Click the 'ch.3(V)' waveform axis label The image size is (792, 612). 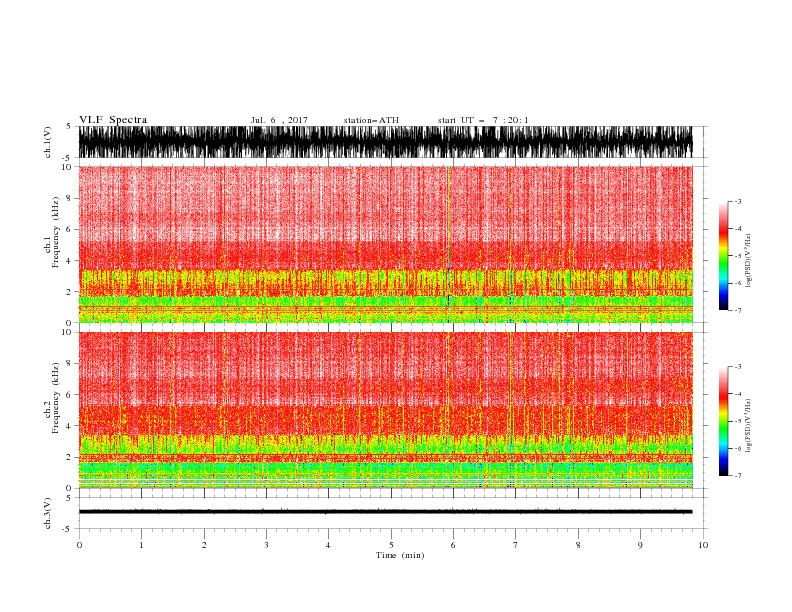pos(48,513)
